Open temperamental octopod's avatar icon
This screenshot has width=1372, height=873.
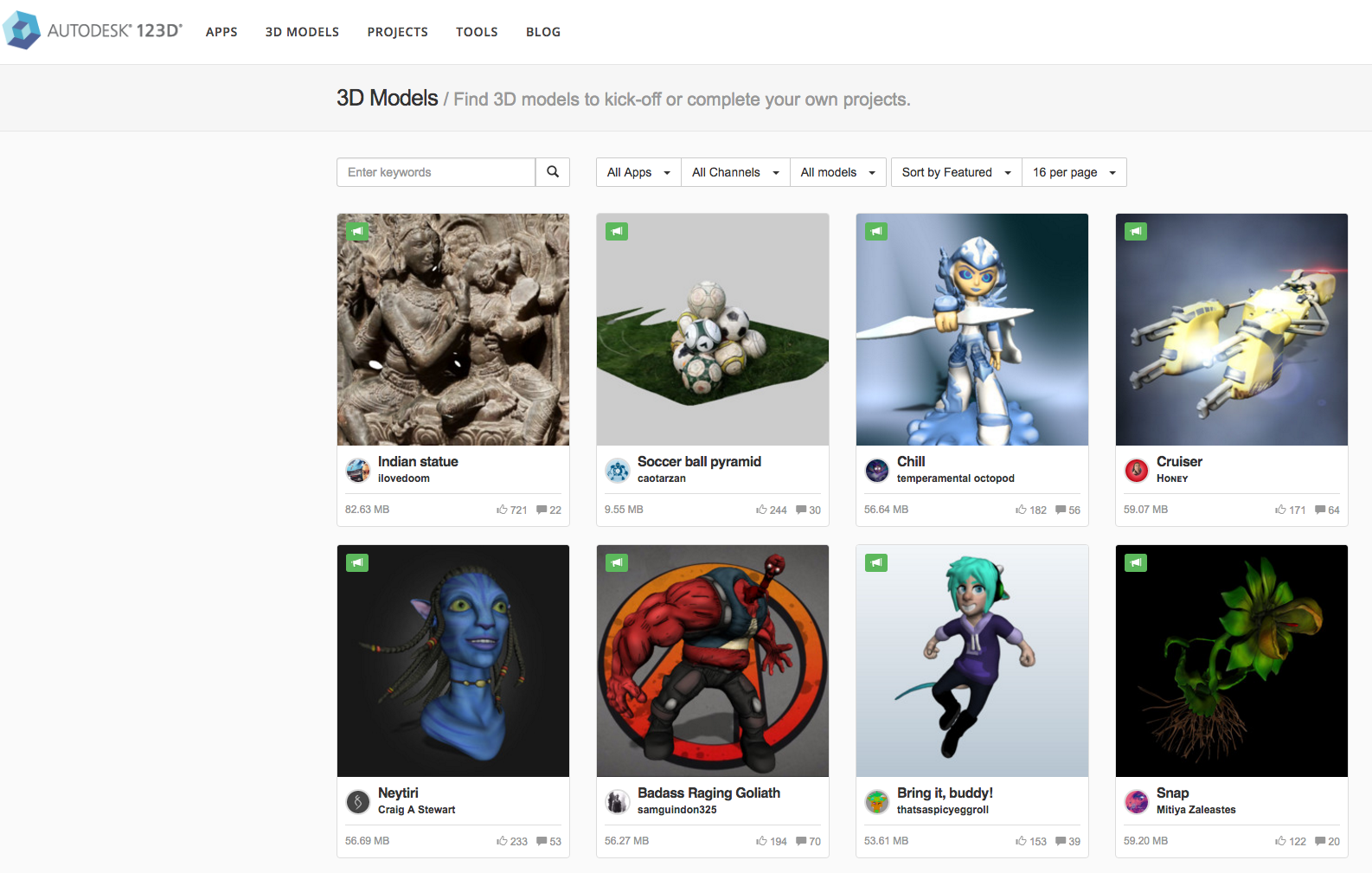pyautogui.click(x=877, y=471)
